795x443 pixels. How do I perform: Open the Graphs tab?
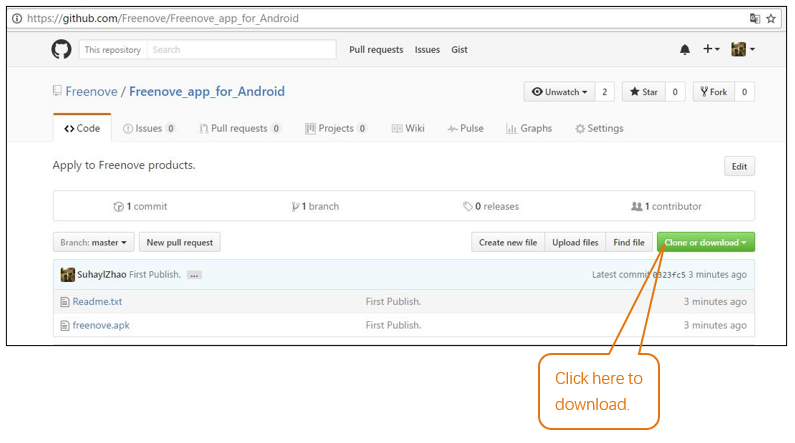[x=529, y=128]
